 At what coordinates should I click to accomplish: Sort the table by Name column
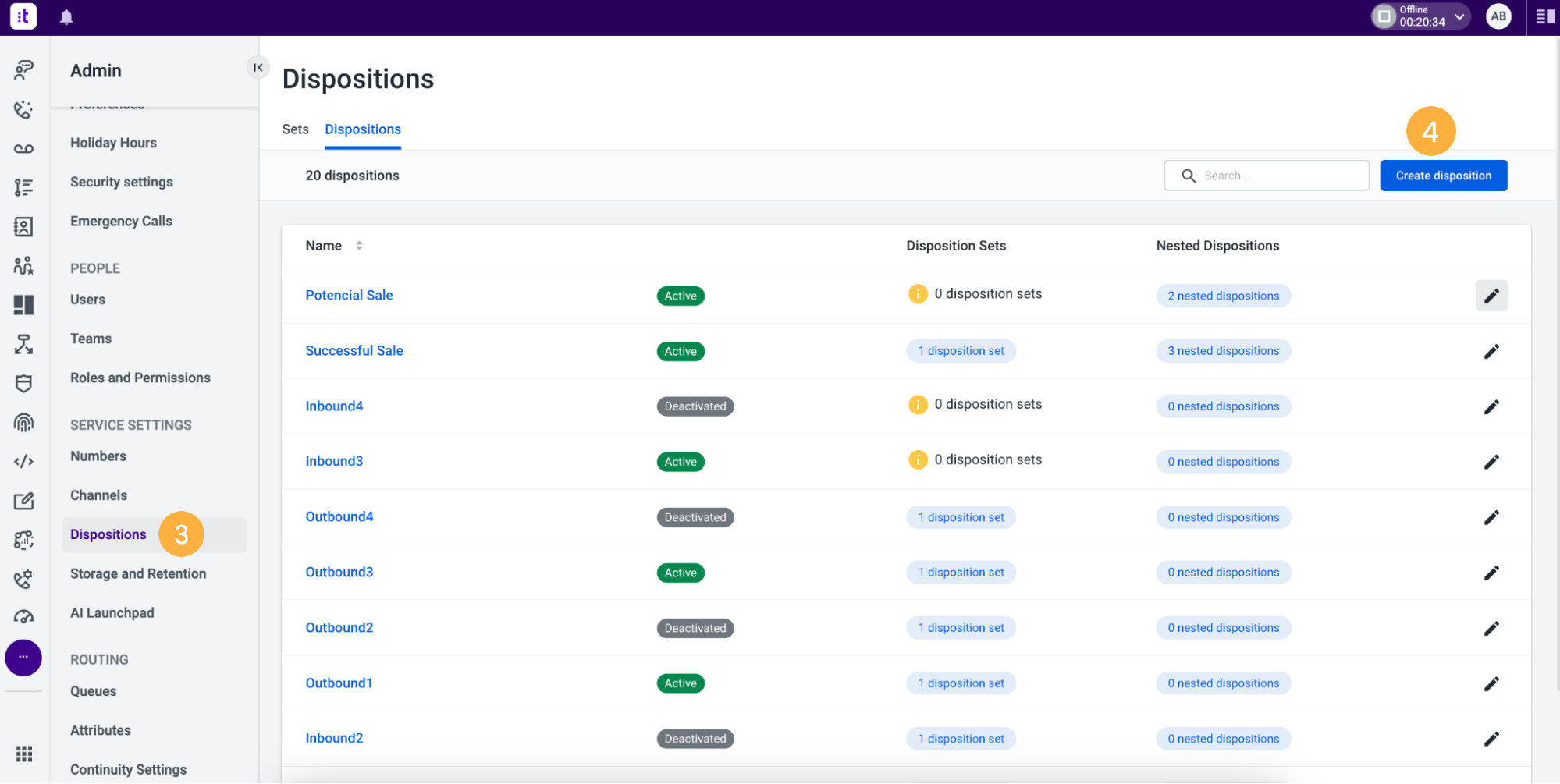[359, 246]
